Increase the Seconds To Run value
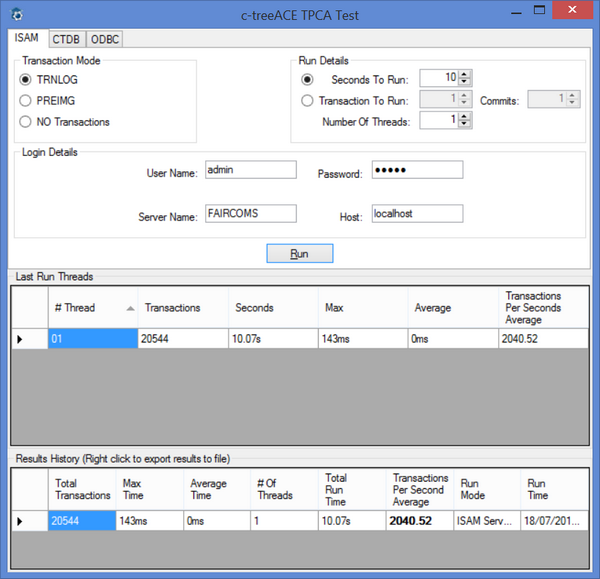The height and width of the screenshot is (579, 600). 465,74
